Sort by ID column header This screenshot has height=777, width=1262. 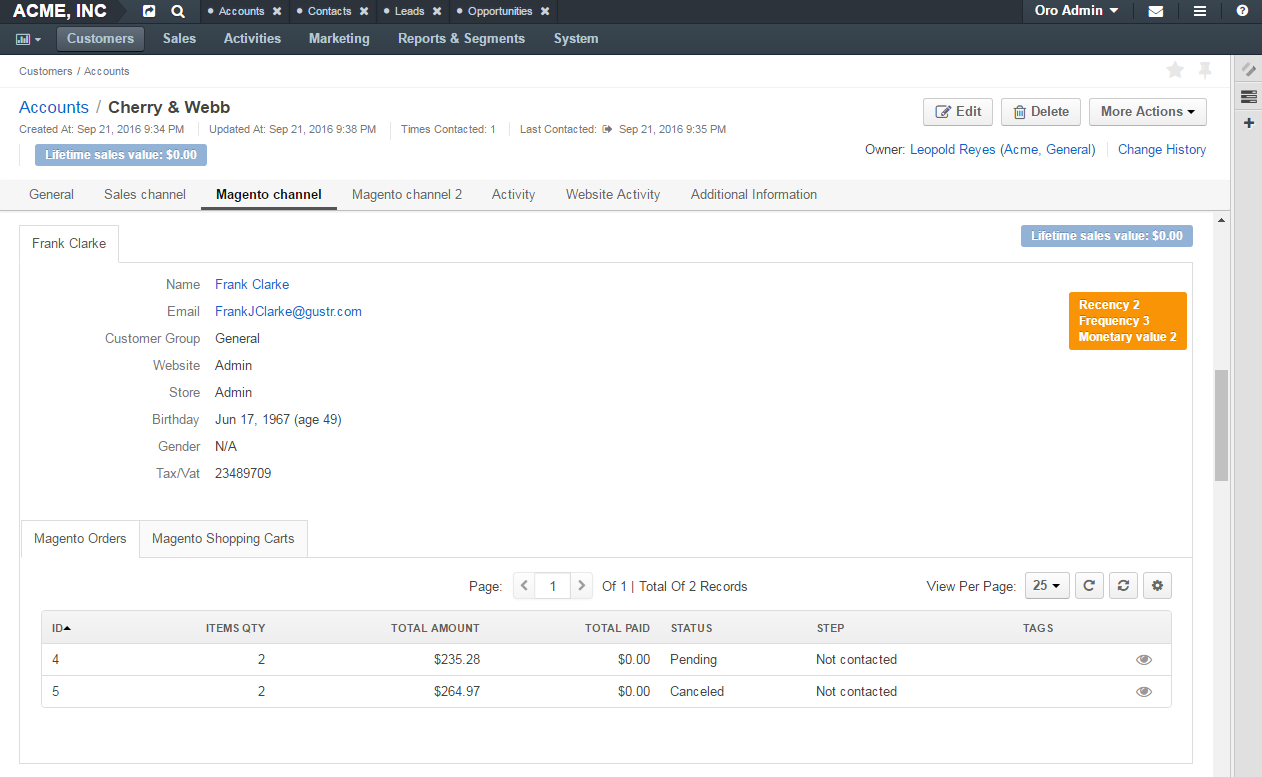pyautogui.click(x=61, y=628)
